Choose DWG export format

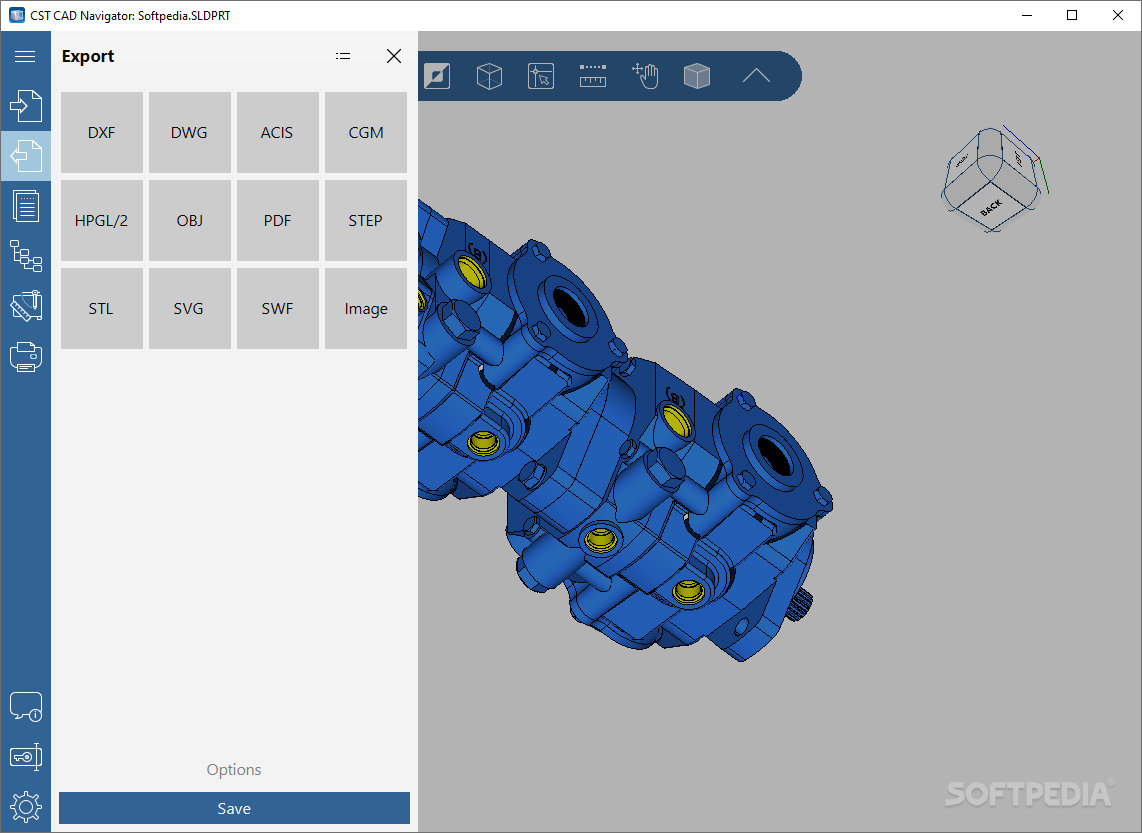[190, 133]
